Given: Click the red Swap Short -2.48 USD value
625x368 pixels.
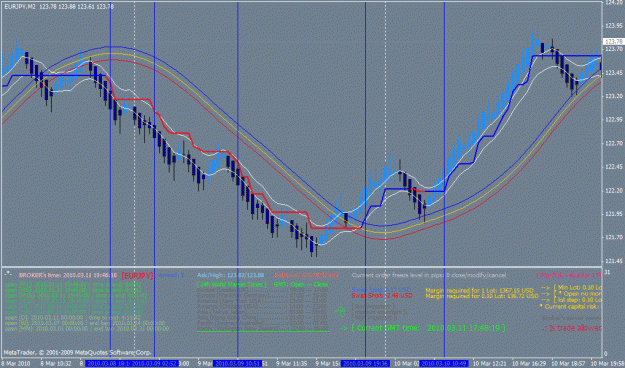Looking at the screenshot, I should coord(382,296).
